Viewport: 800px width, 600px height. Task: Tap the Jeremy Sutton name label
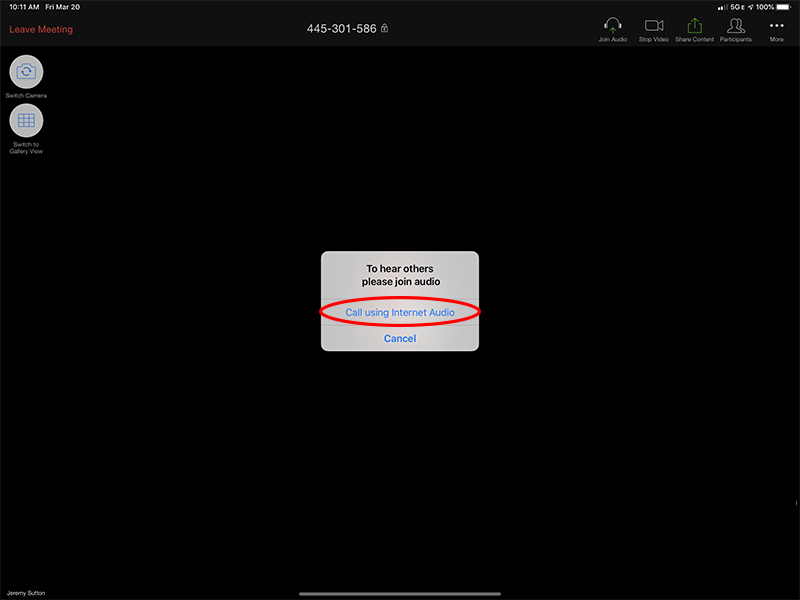tap(26, 593)
